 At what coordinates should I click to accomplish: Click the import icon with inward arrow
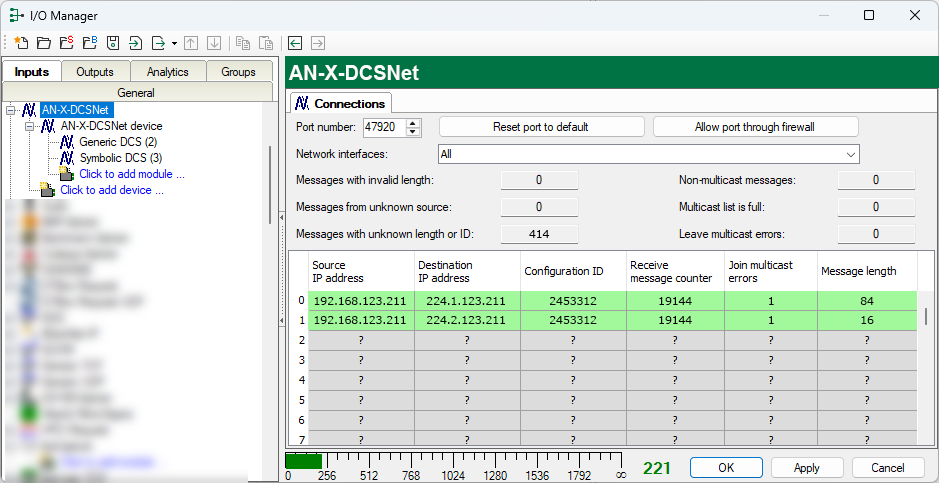[x=136, y=43]
